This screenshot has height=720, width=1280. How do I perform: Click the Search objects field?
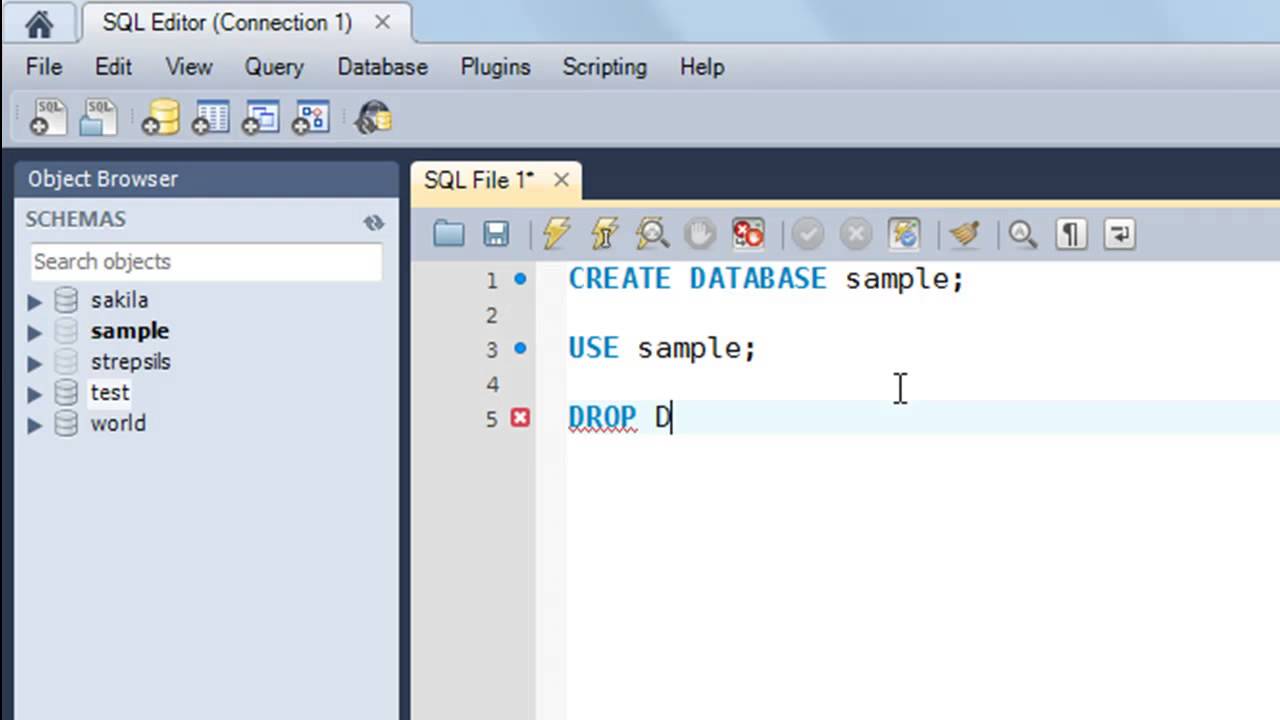click(206, 262)
